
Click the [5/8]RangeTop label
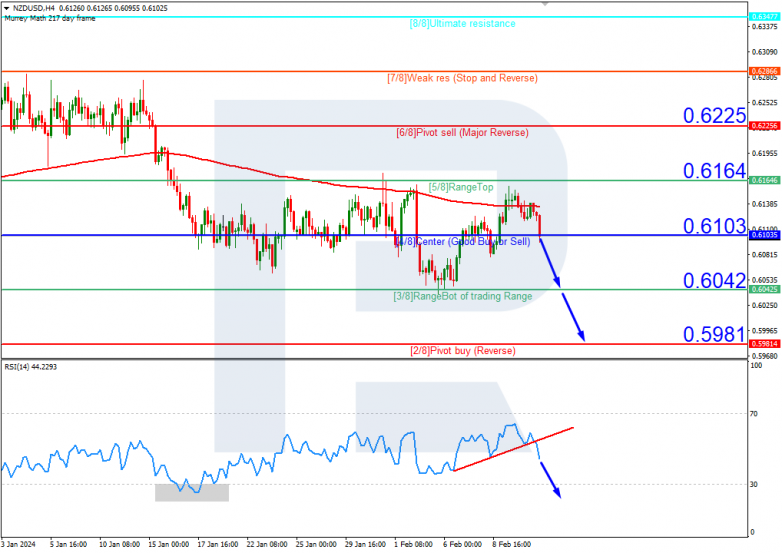461,187
